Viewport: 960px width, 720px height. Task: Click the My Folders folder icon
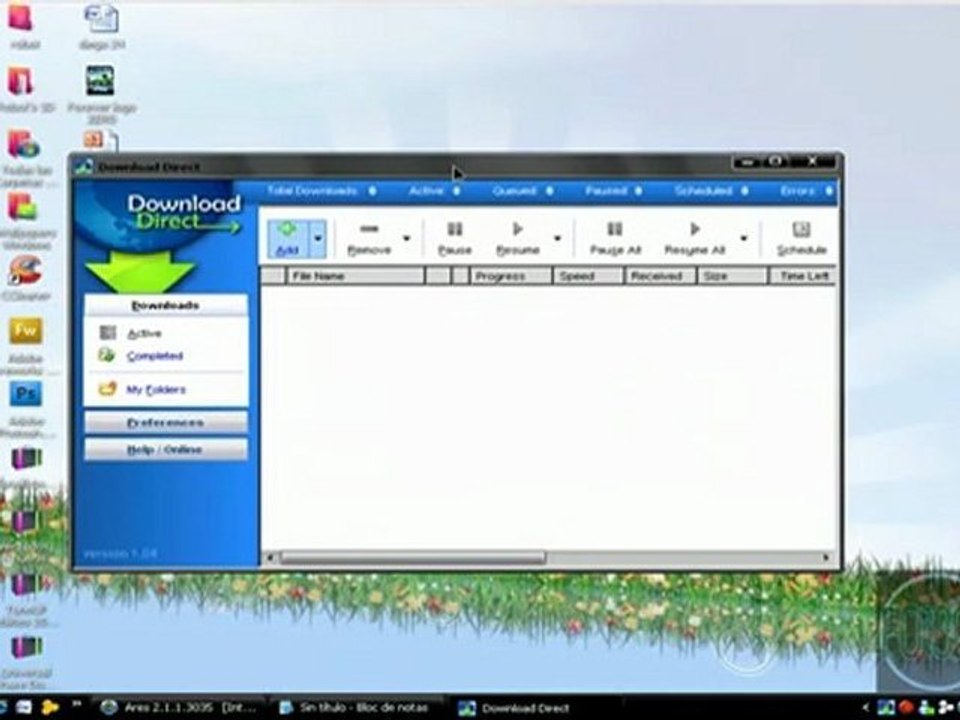click(x=108, y=389)
